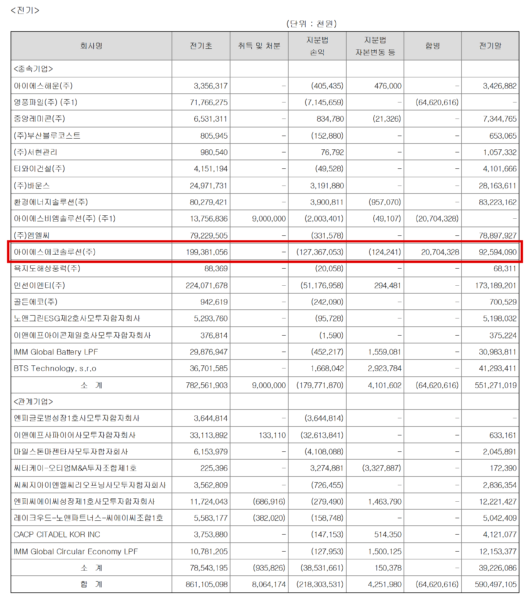Screen dimensions: 530x600
Task: Click the value 10,781,205
Action: click(209, 551)
